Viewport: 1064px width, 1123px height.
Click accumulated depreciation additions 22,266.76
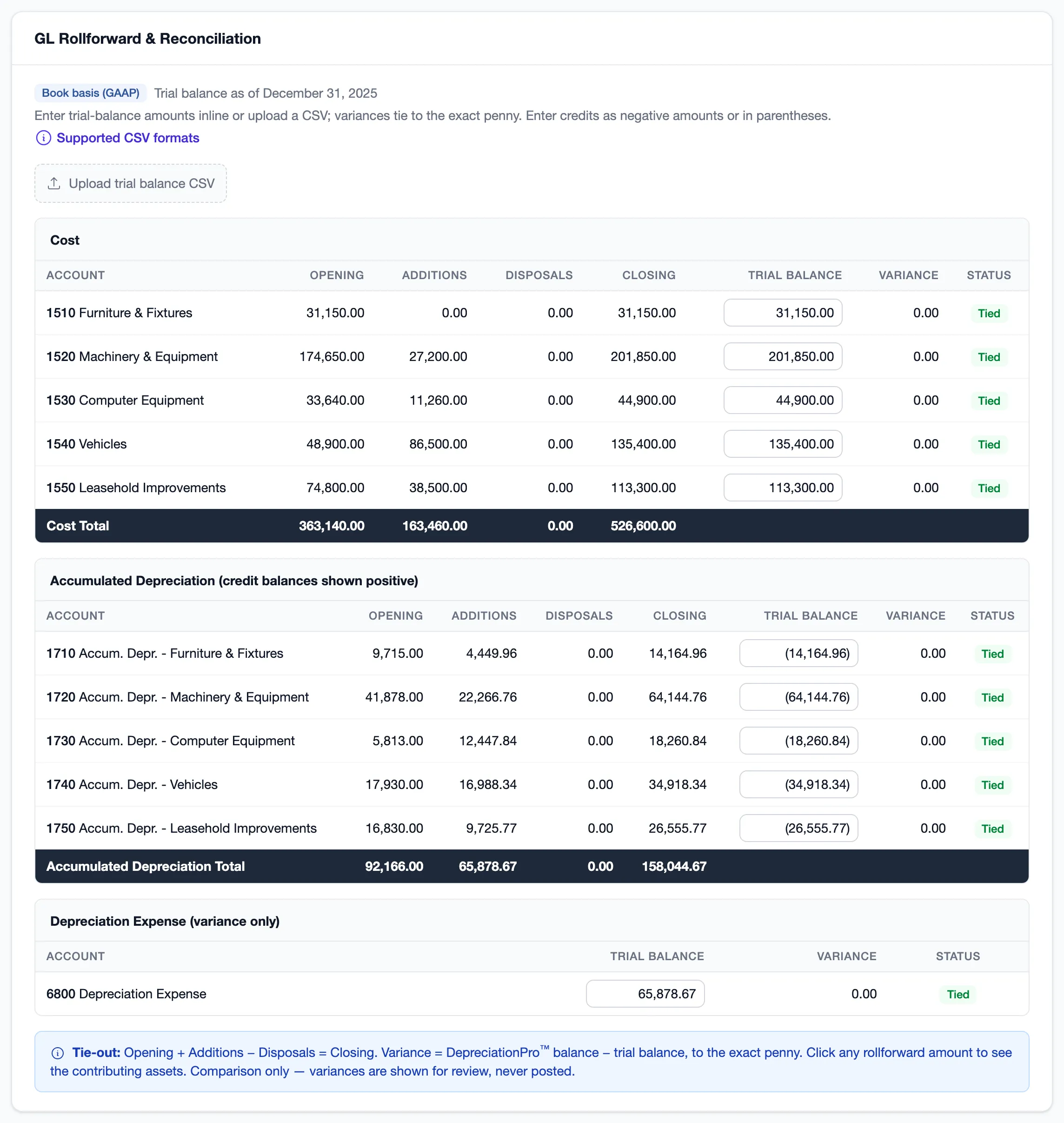point(488,697)
